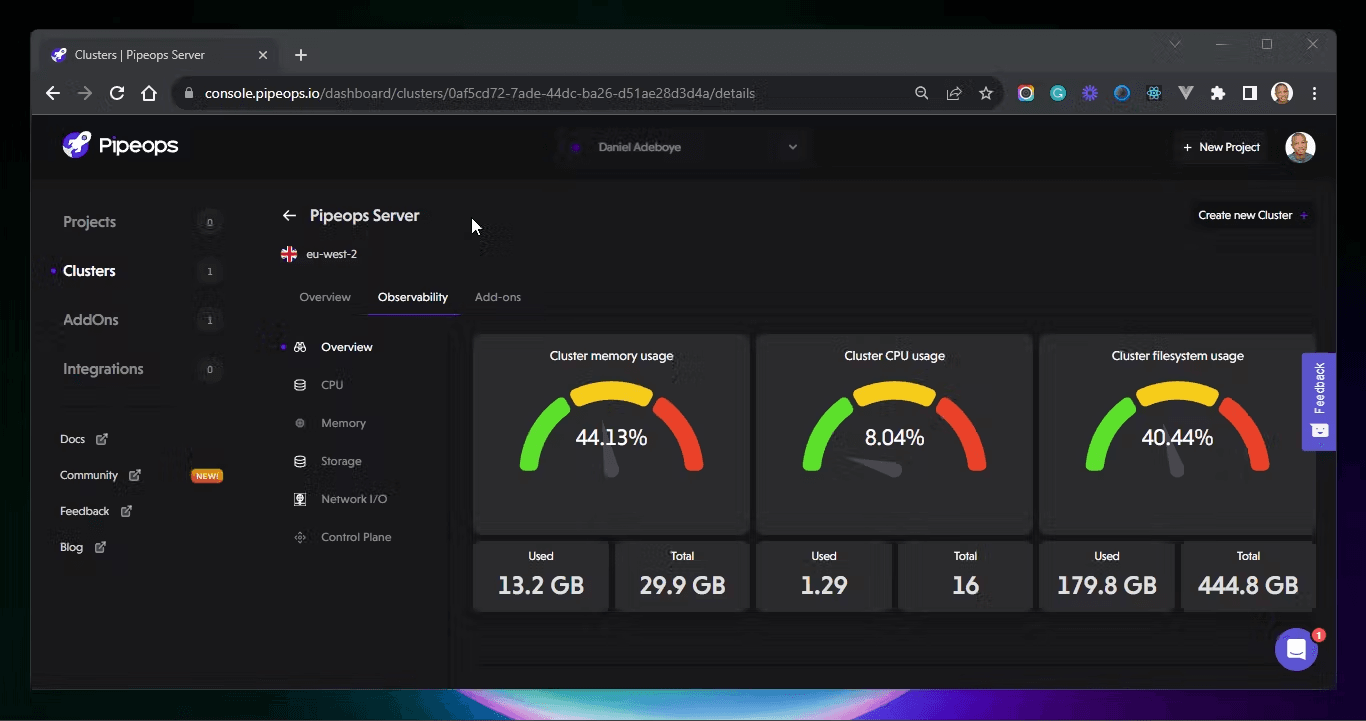1366x721 pixels.
Task: Click the New Project button
Action: [1221, 147]
